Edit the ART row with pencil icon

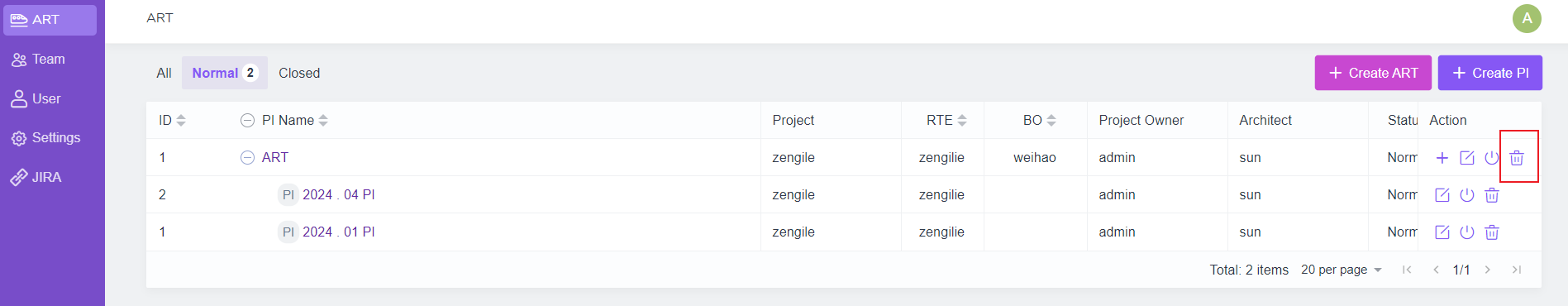pyautogui.click(x=1466, y=157)
